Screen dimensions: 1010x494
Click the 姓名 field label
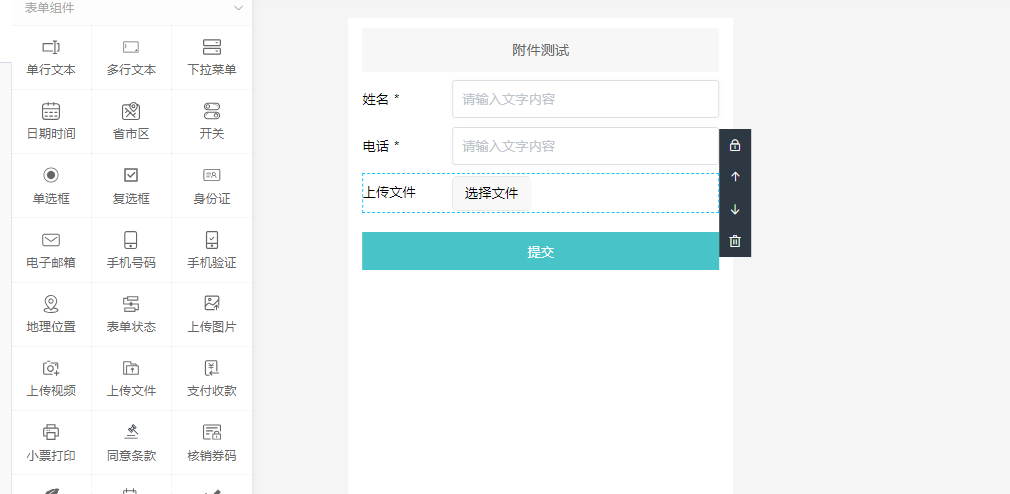[x=381, y=99]
